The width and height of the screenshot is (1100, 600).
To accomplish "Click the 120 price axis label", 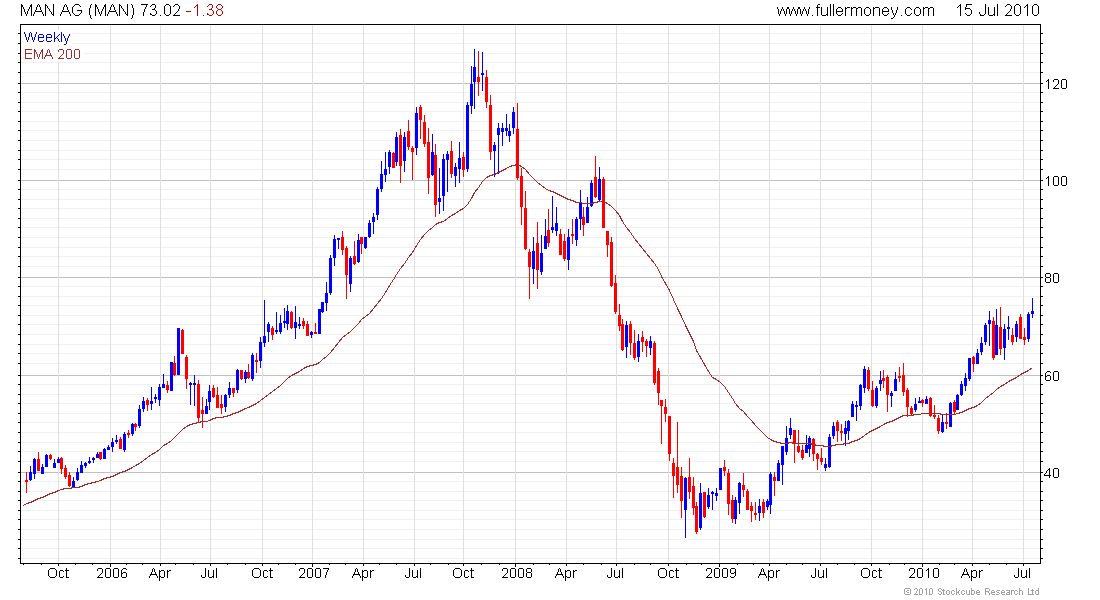I will tap(1056, 84).
